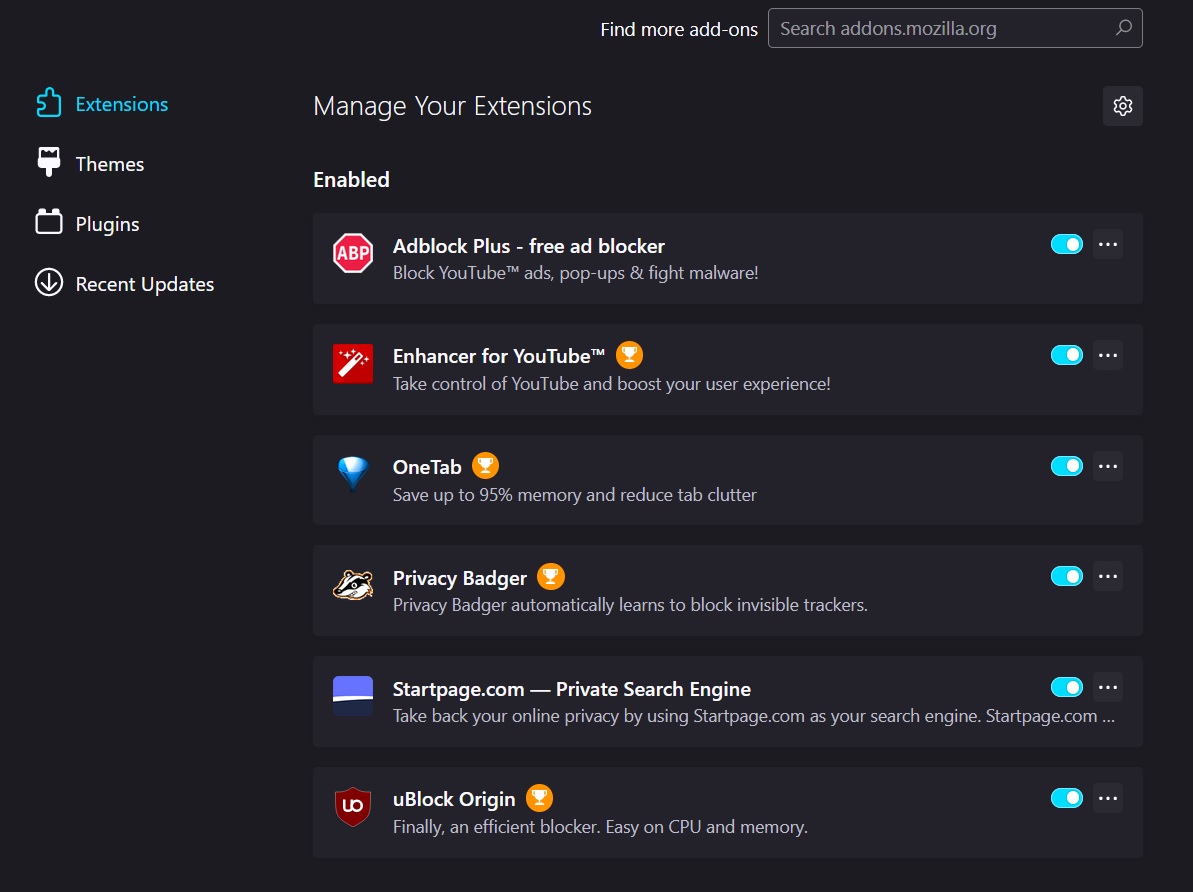This screenshot has width=1193, height=892.
Task: Toggle Enhancer for YouTube's enable switch
Action: 1067,354
